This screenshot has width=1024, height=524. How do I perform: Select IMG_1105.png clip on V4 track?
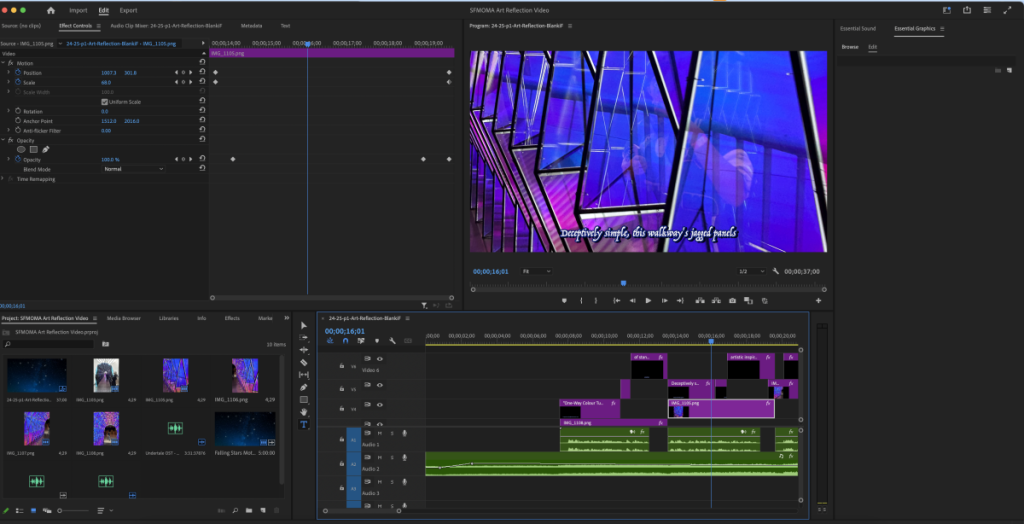tap(721, 408)
